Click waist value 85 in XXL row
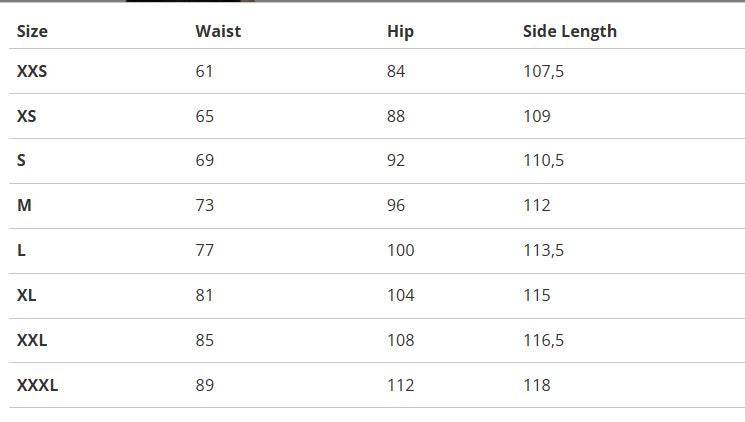Image resolution: width=745 pixels, height=422 pixels. point(204,340)
